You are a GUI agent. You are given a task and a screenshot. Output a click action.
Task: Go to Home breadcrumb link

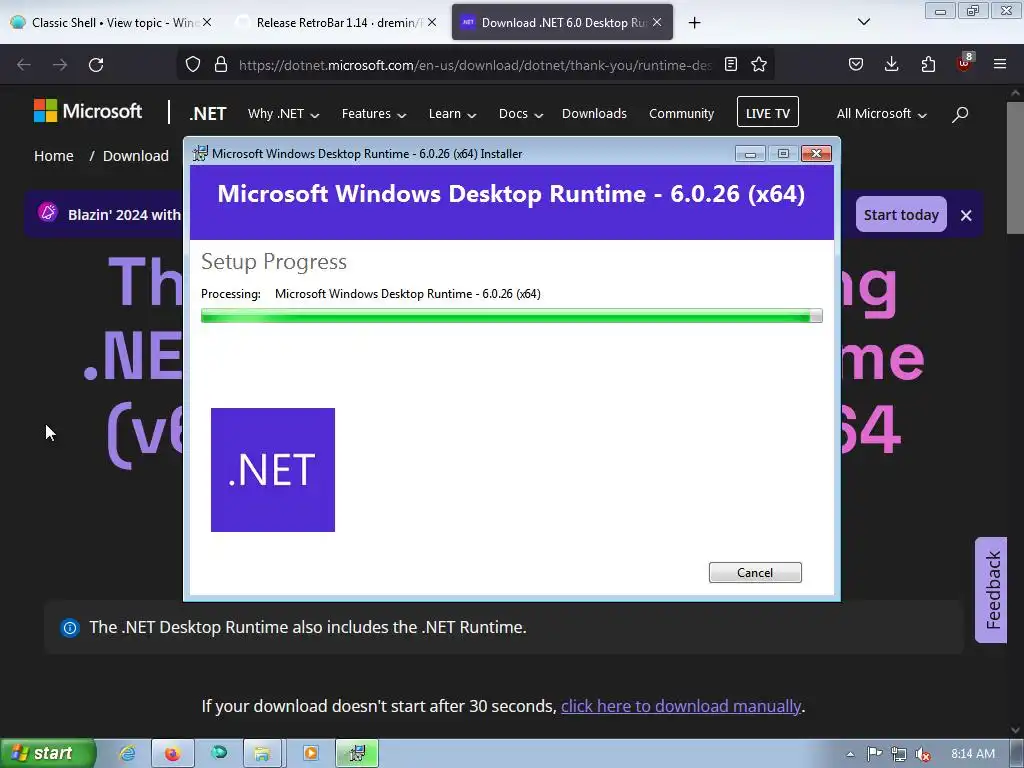[x=54, y=156]
